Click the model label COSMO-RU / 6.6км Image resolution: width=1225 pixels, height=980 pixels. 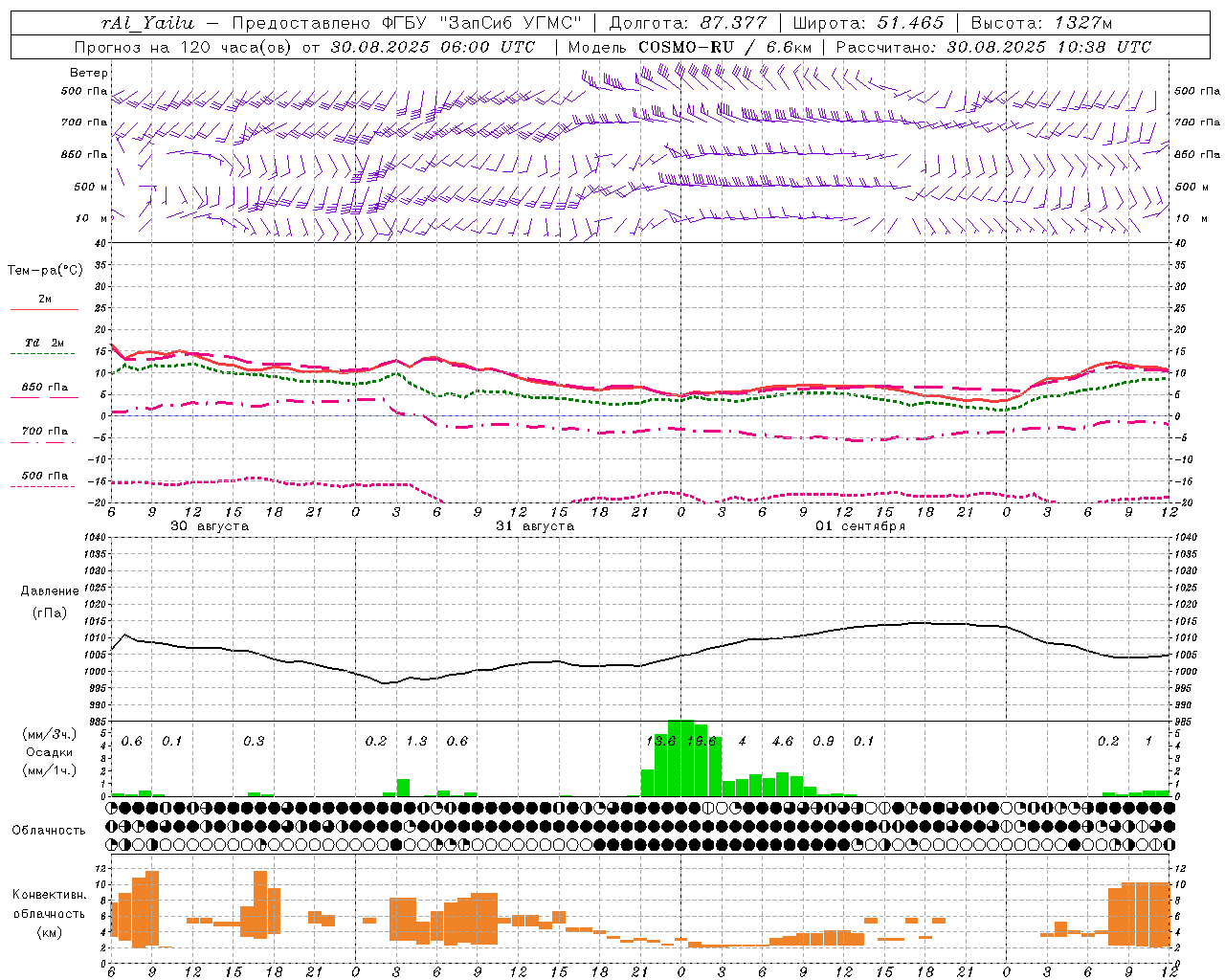[724, 47]
